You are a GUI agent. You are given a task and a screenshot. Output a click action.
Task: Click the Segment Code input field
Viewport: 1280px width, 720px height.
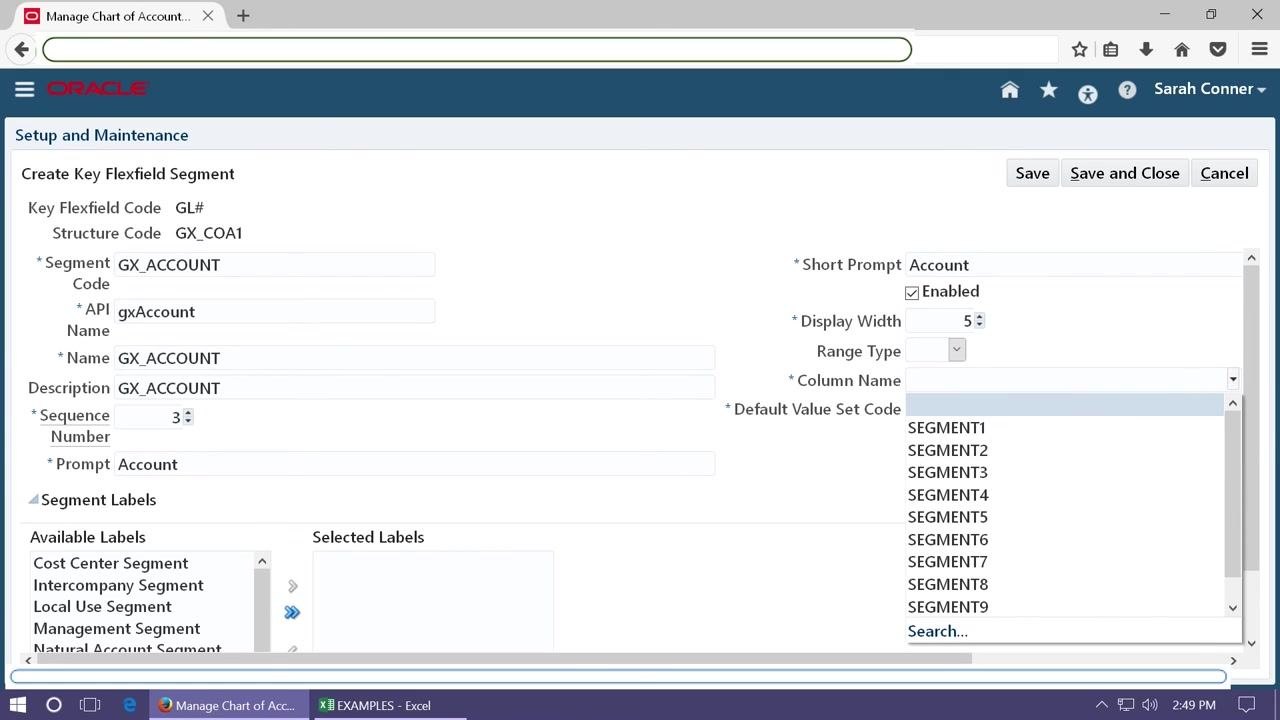[x=275, y=265]
